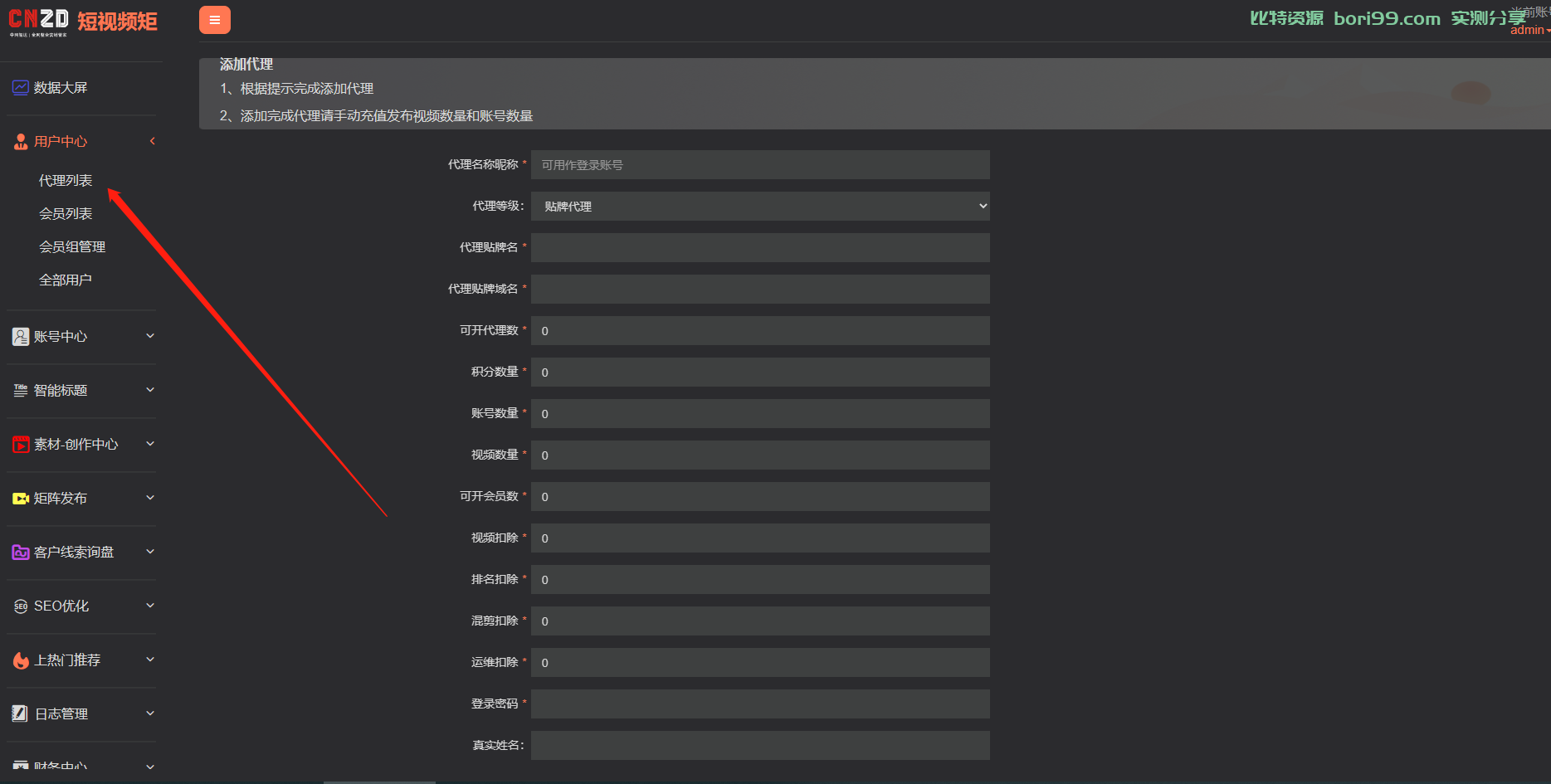Toggle the sidebar with the hamburger button
1551x784 pixels.
(215, 20)
